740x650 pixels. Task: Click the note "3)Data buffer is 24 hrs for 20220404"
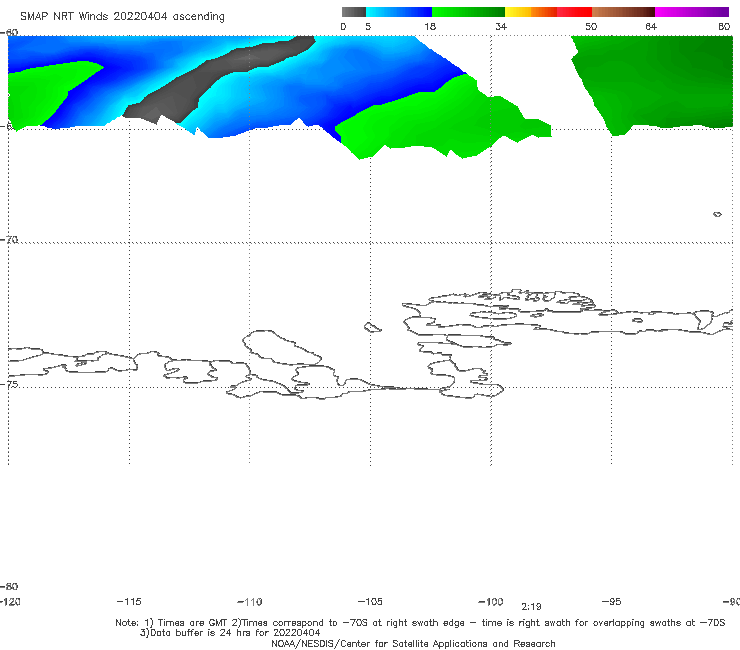tap(230, 633)
